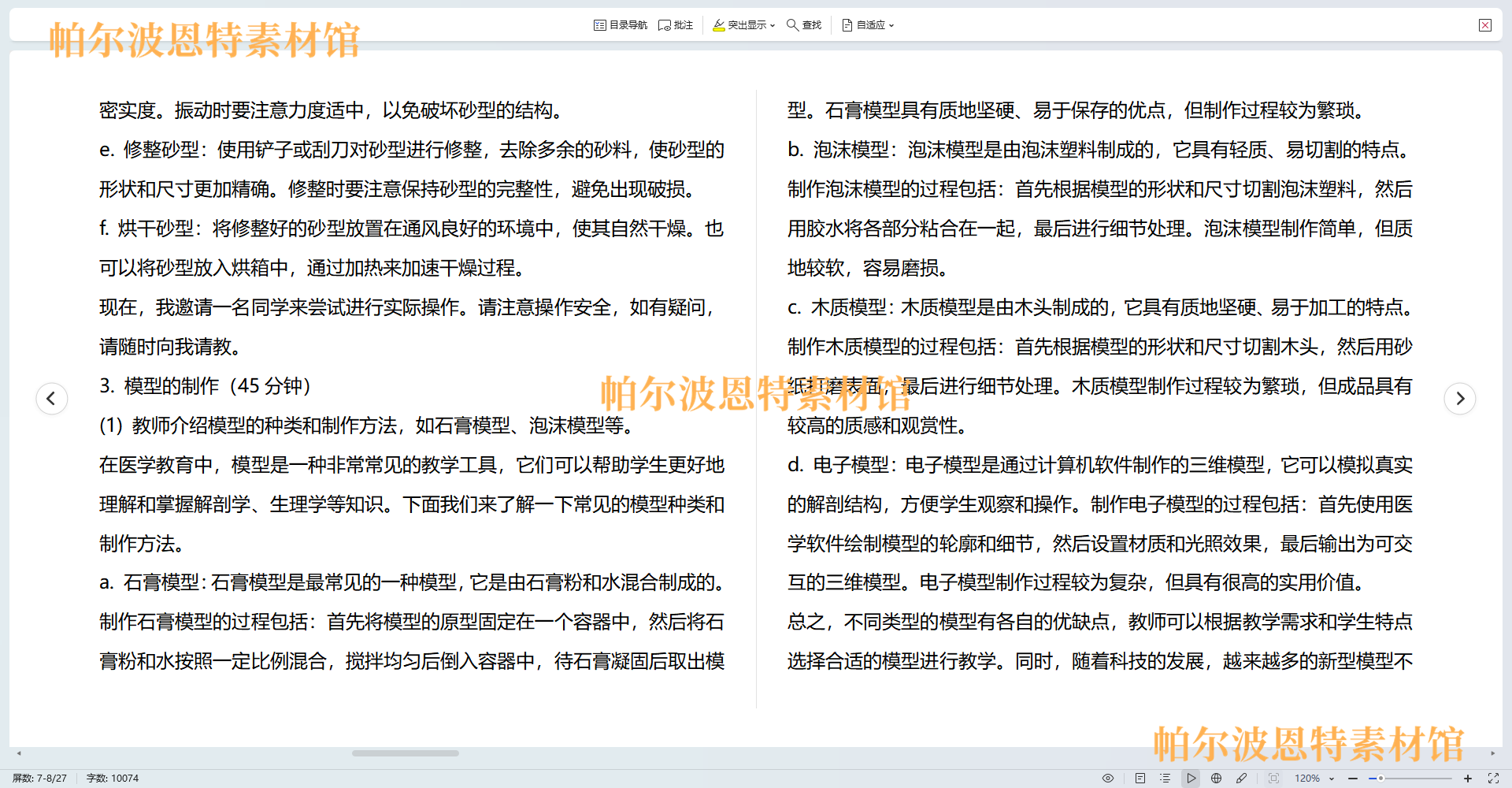Click line starting '(1) 教师介绍模型的种类'
Viewport: 1512px width, 788px height.
[x=367, y=426]
